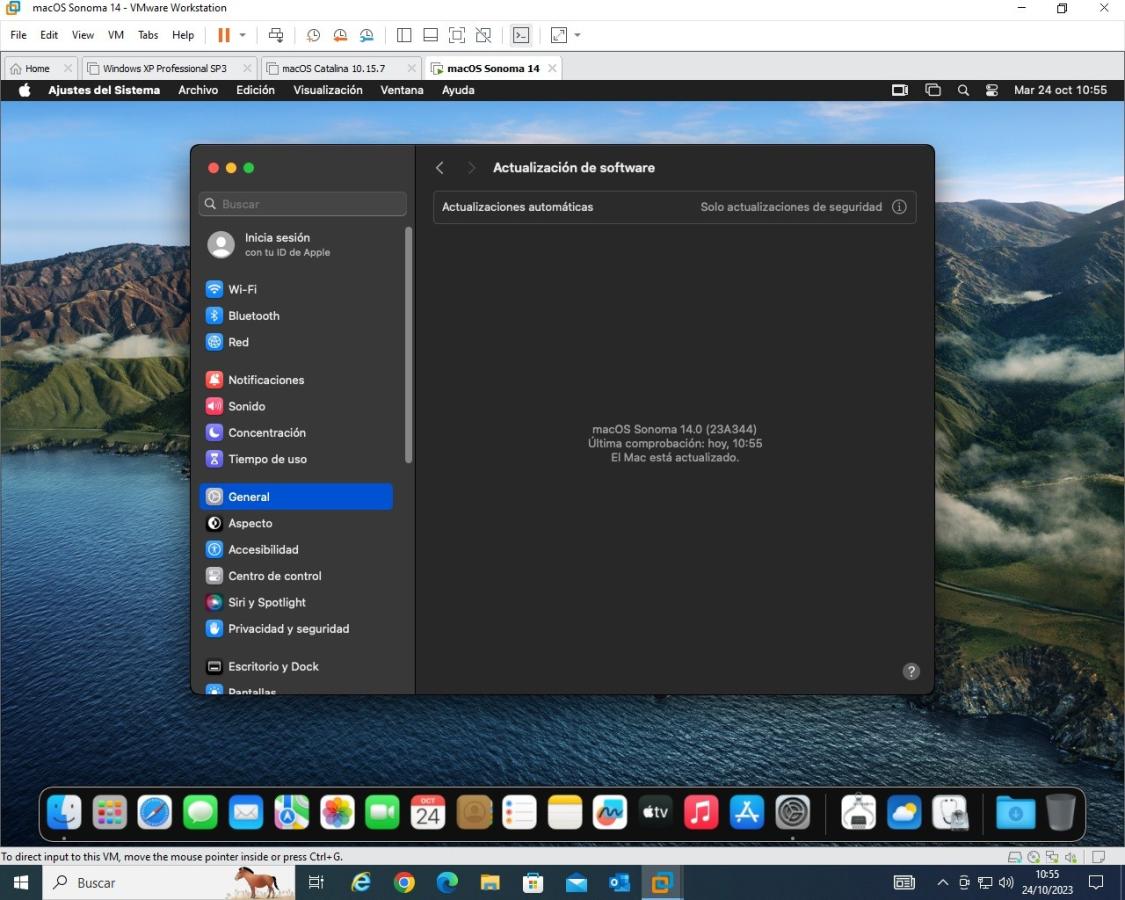Show hidden icons in the Windows tray
The width and height of the screenshot is (1125, 900).
pyautogui.click(x=942, y=883)
